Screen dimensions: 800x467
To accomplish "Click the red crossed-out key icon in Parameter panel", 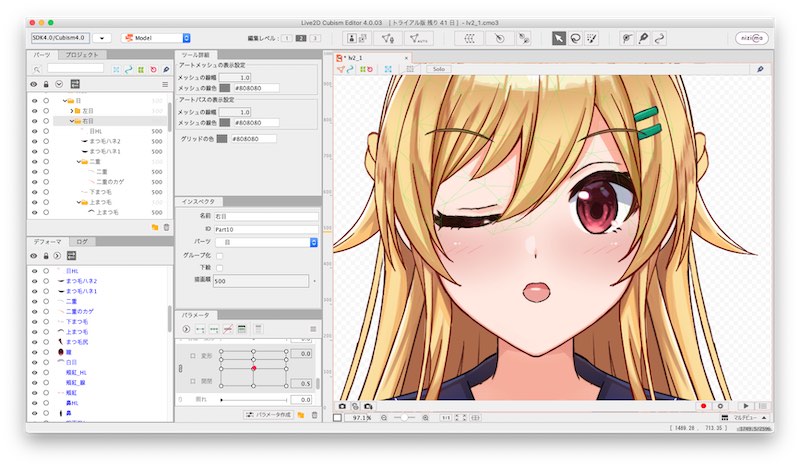I will click(x=228, y=329).
